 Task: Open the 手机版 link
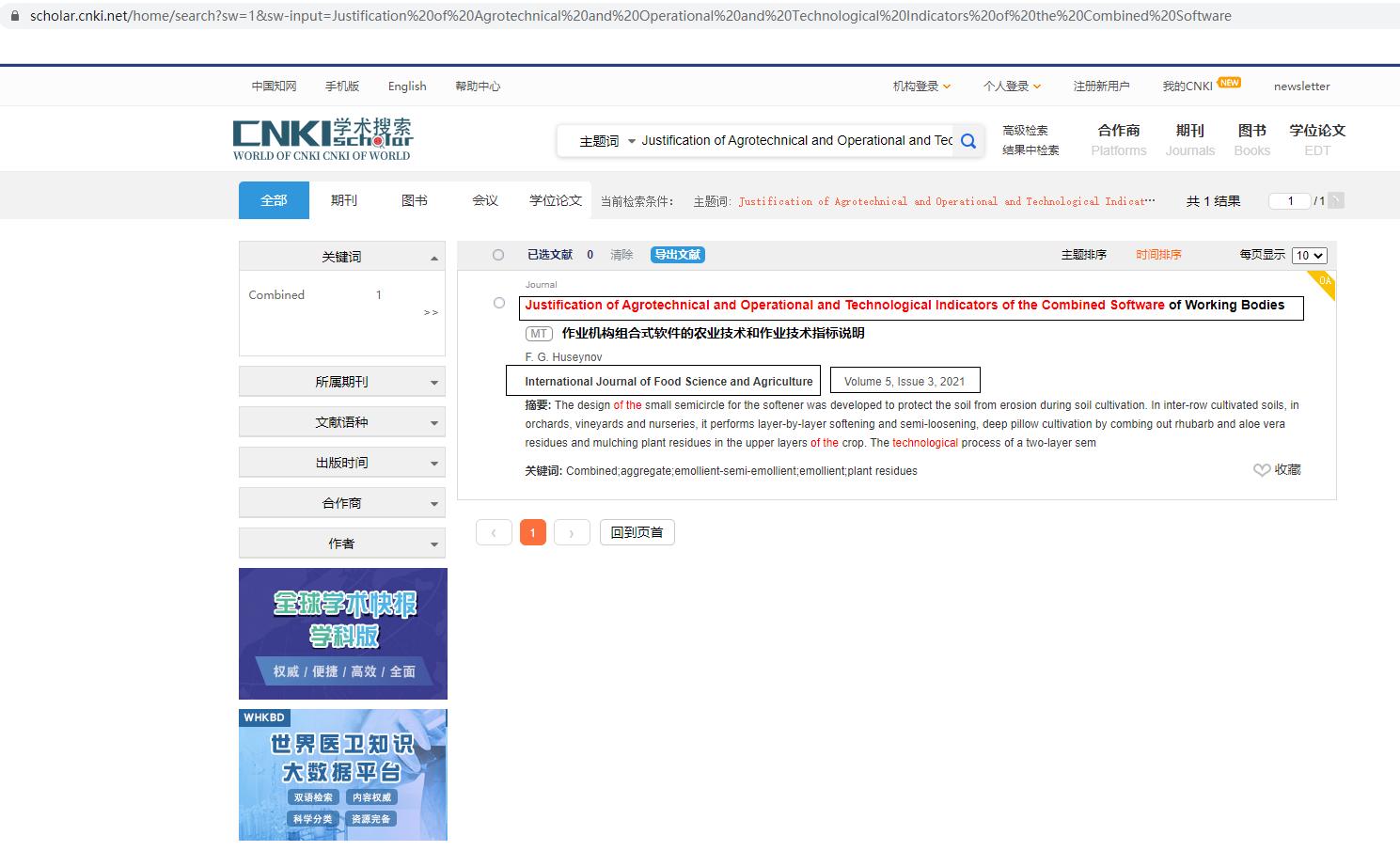(x=342, y=86)
